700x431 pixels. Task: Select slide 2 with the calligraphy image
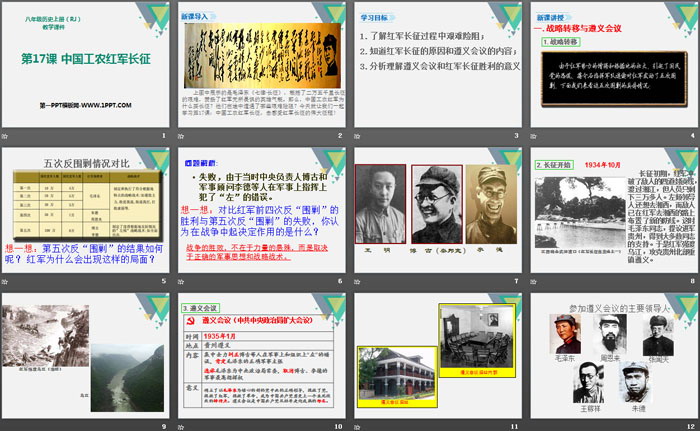point(262,65)
